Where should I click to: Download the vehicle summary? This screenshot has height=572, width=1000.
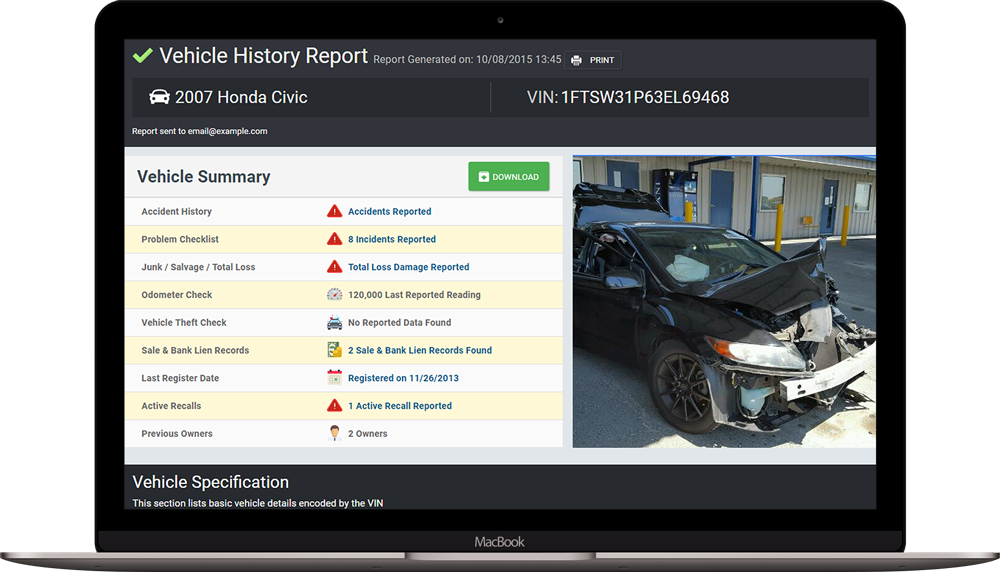[x=509, y=177]
